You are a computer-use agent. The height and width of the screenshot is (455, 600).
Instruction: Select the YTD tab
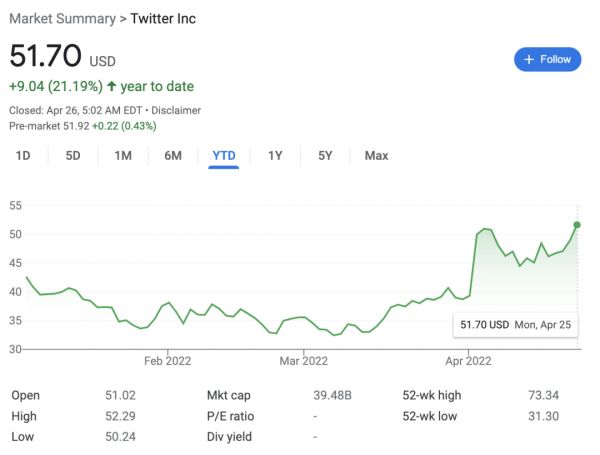coord(223,155)
